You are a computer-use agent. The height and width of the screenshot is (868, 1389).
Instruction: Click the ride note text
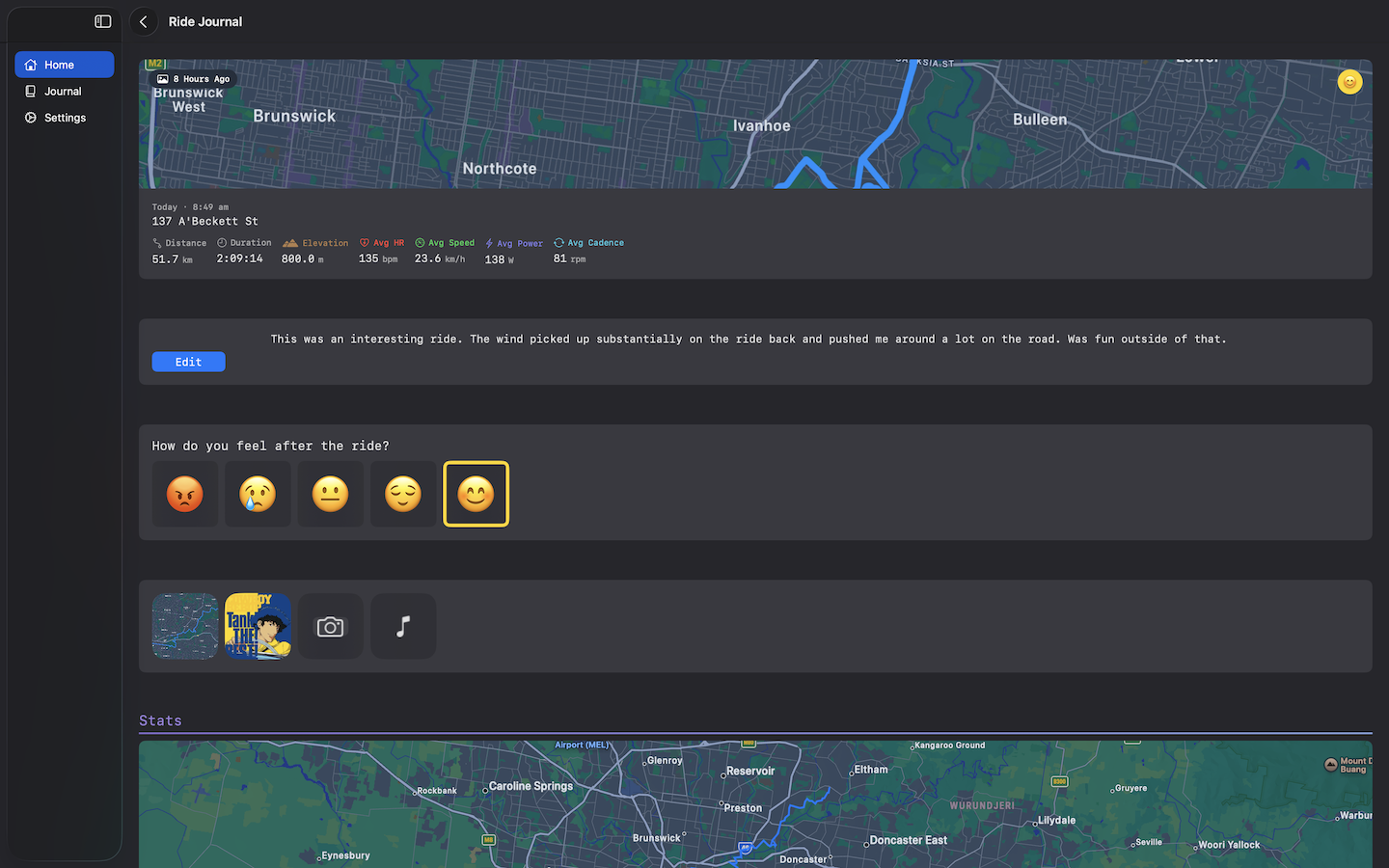[749, 339]
